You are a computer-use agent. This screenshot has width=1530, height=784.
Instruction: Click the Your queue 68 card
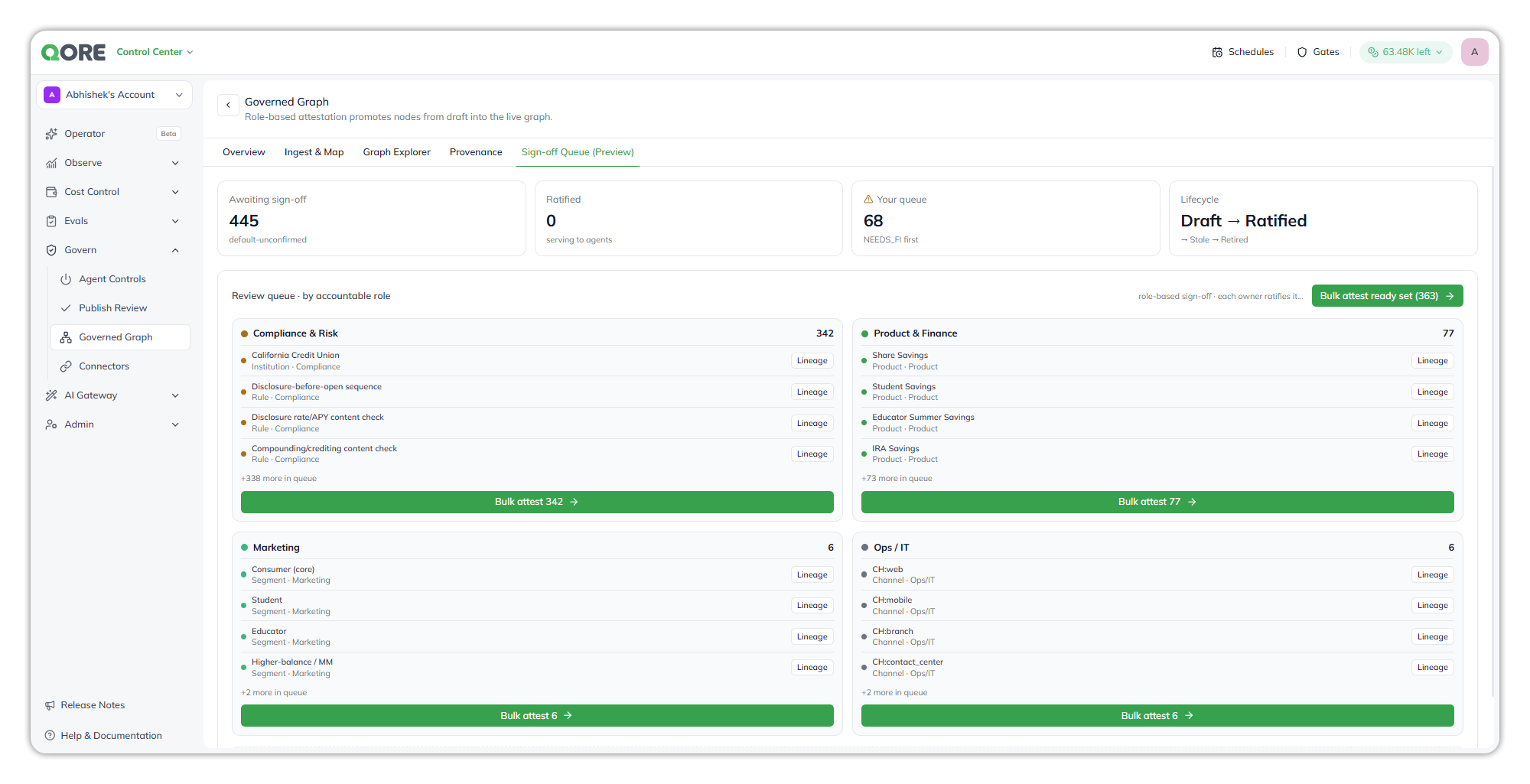1006,219
